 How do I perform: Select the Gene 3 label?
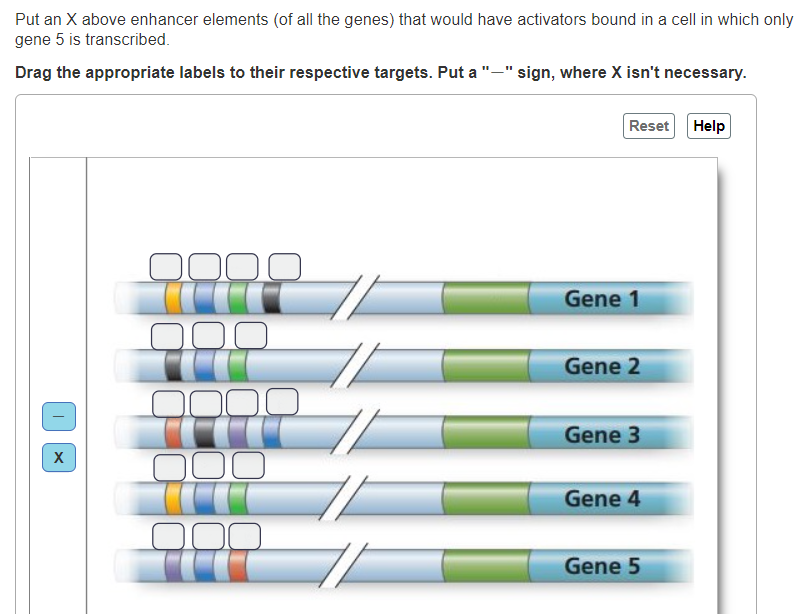click(605, 434)
